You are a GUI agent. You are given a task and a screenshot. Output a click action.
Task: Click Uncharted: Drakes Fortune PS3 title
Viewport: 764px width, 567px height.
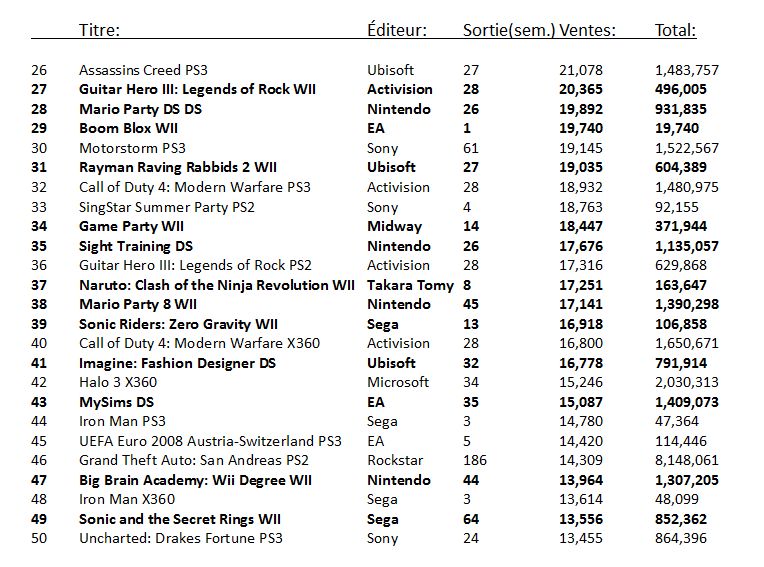[181, 538]
